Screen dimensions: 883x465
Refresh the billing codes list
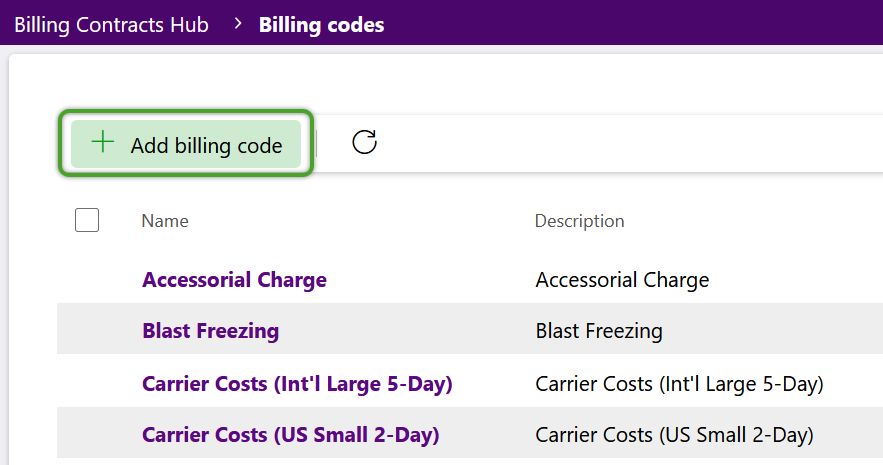[364, 142]
